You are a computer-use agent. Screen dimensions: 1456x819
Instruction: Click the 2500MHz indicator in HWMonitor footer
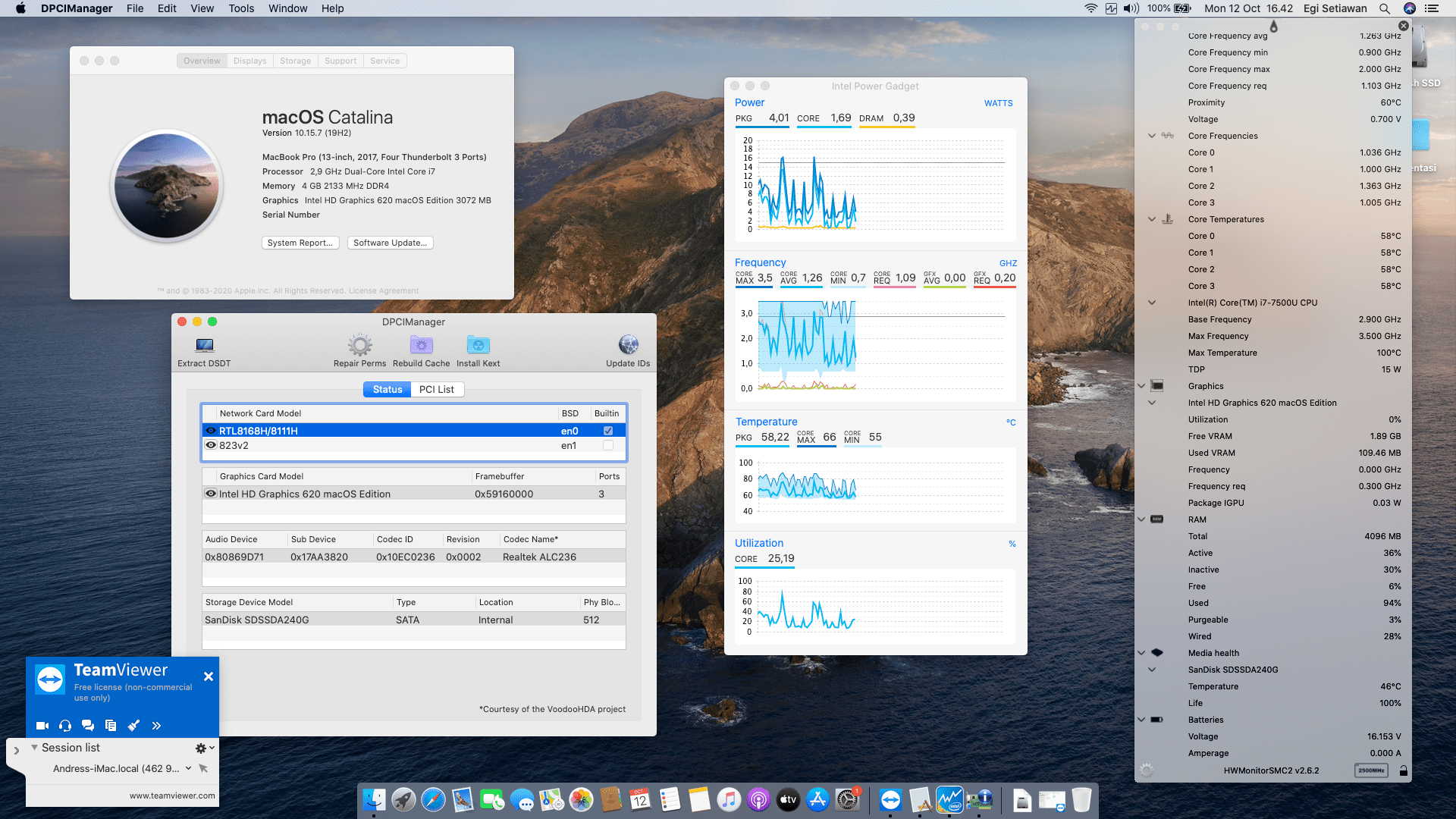tap(1371, 770)
